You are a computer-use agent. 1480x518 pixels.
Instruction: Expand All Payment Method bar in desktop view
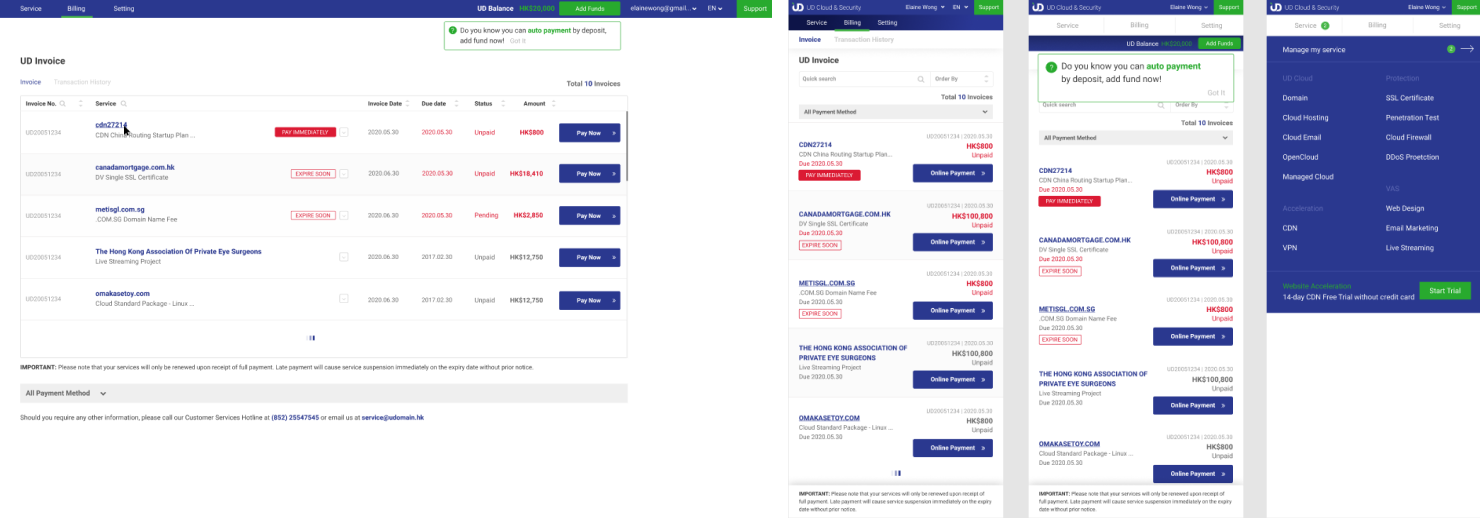pos(103,393)
